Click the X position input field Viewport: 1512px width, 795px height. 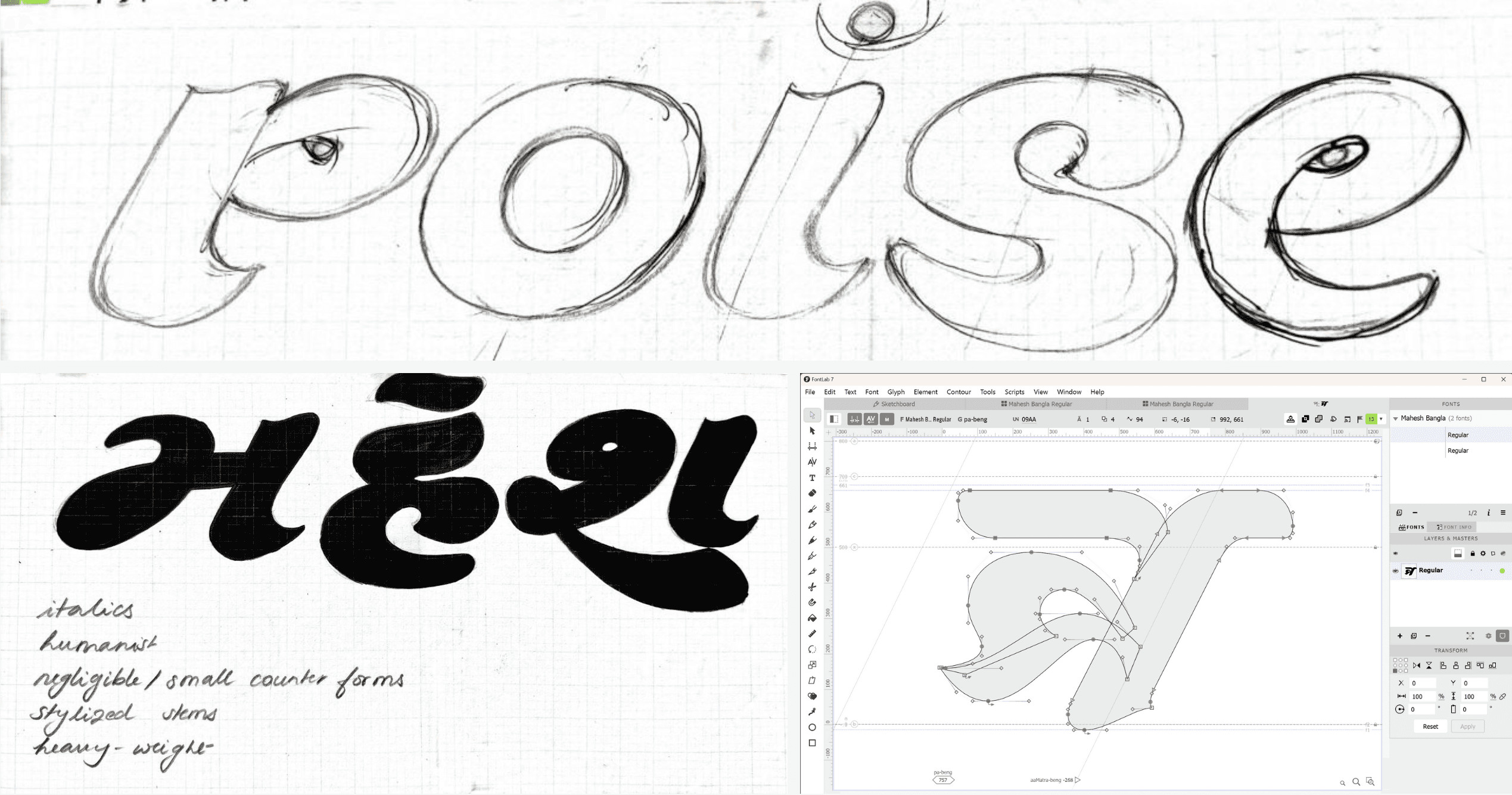(1423, 683)
